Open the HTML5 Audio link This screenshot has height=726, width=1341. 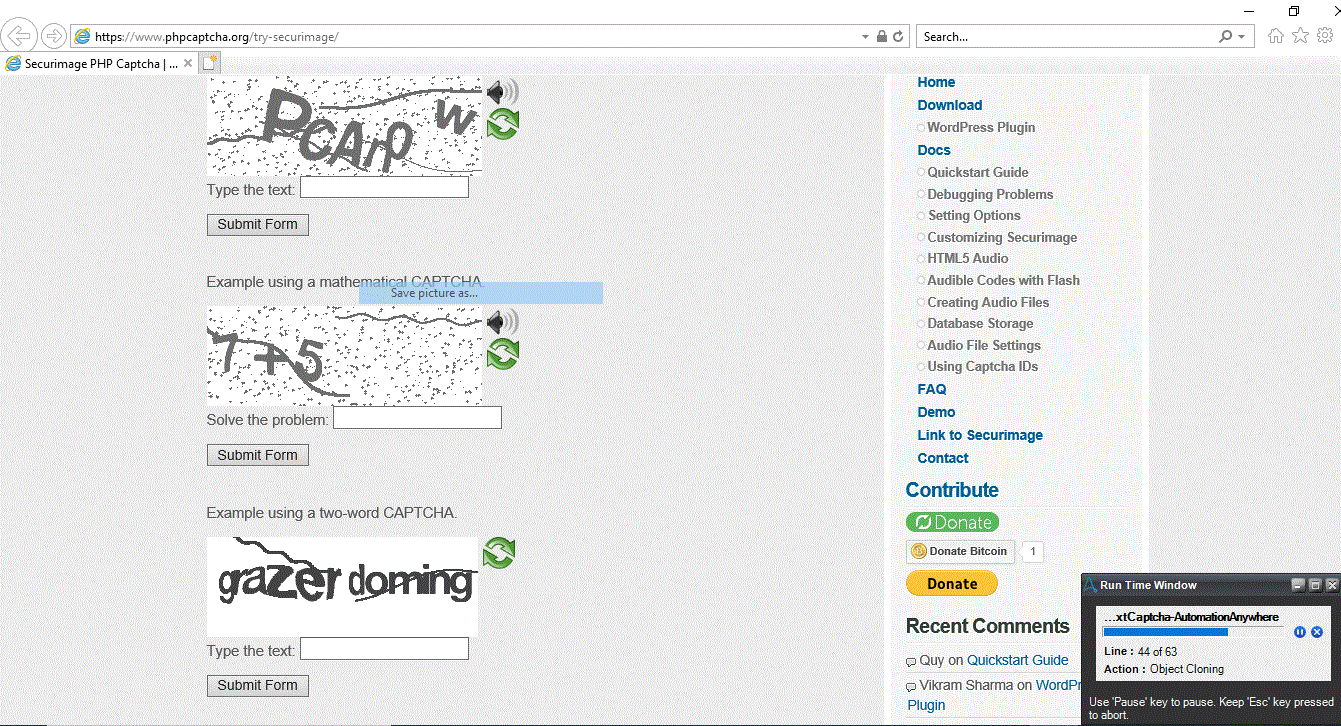968,258
